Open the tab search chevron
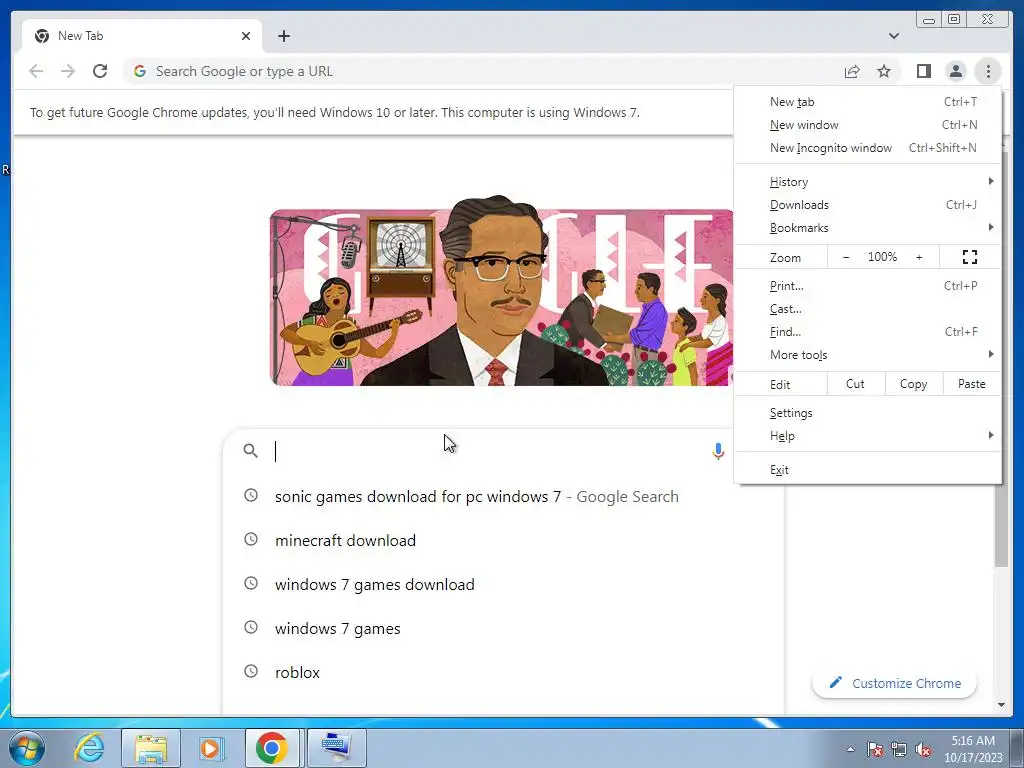The image size is (1024, 768). (x=893, y=36)
